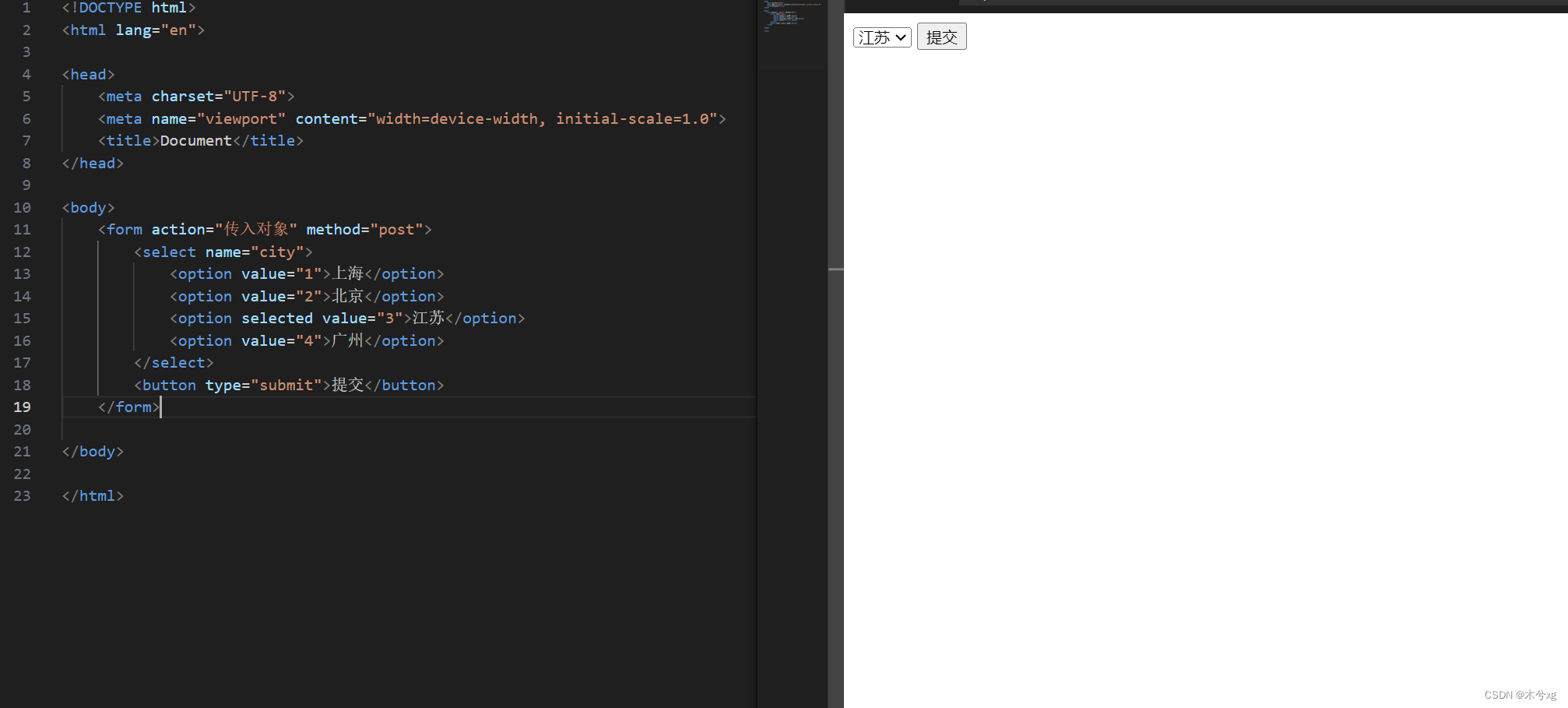Click the code minimap preview
This screenshot has height=708, width=1568.
pyautogui.click(x=793, y=17)
